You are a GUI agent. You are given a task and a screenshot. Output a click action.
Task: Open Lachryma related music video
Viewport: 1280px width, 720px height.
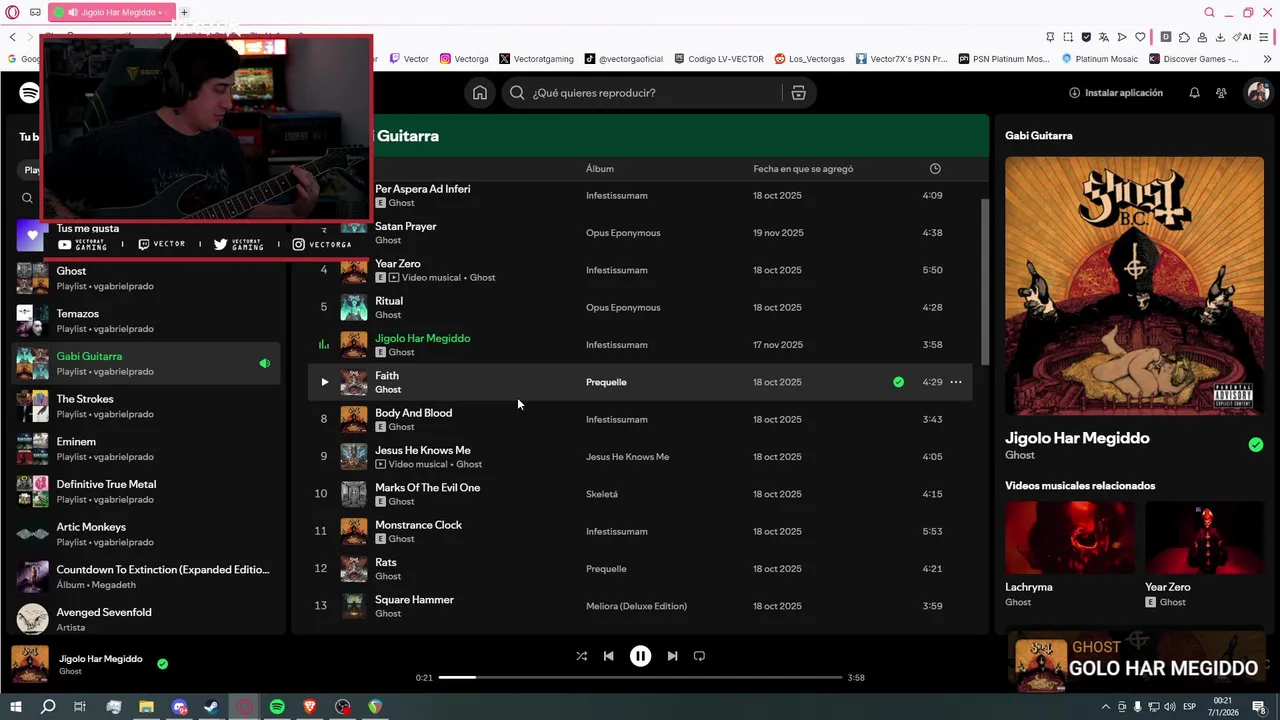(x=1070, y=537)
